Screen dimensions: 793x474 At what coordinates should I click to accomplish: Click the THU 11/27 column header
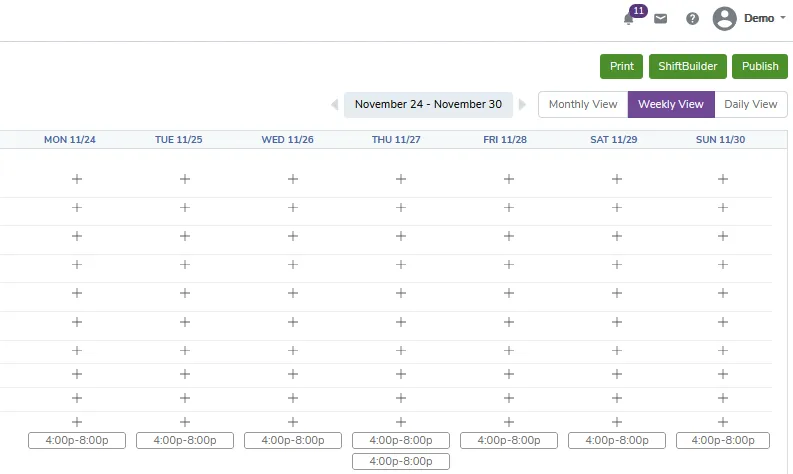[396, 140]
